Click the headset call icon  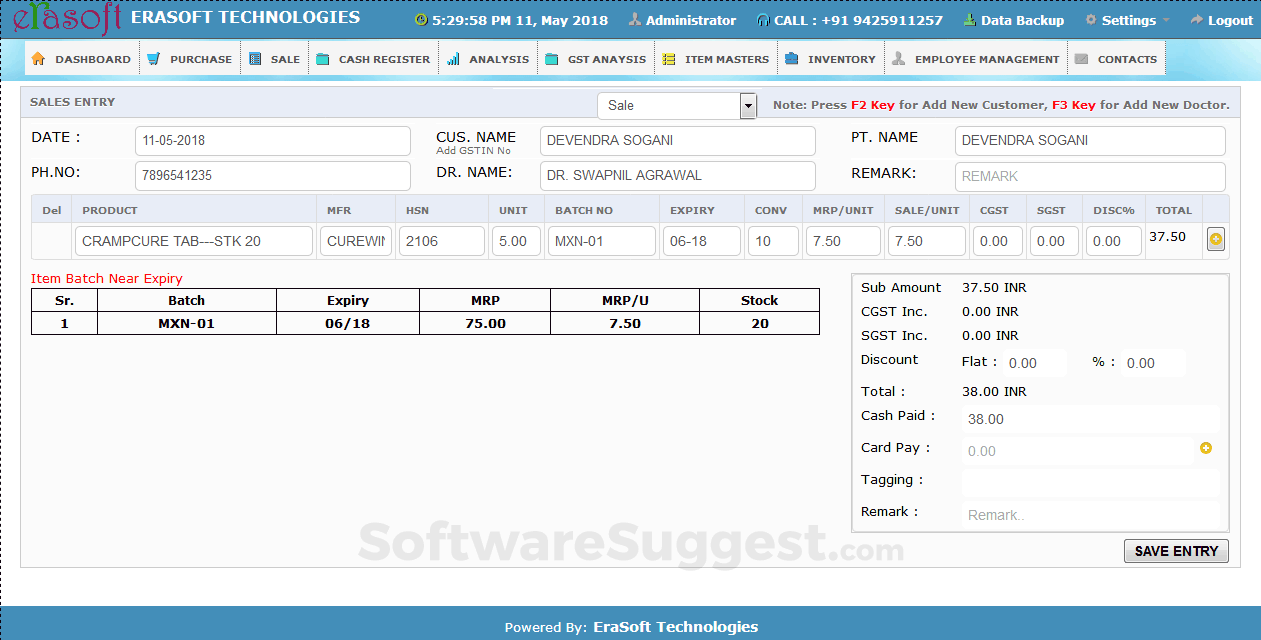point(763,20)
